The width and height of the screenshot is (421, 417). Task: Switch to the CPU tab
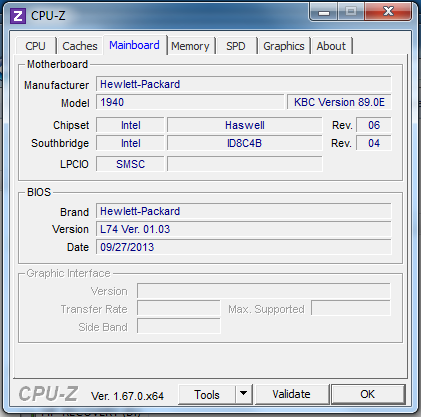pyautogui.click(x=35, y=46)
